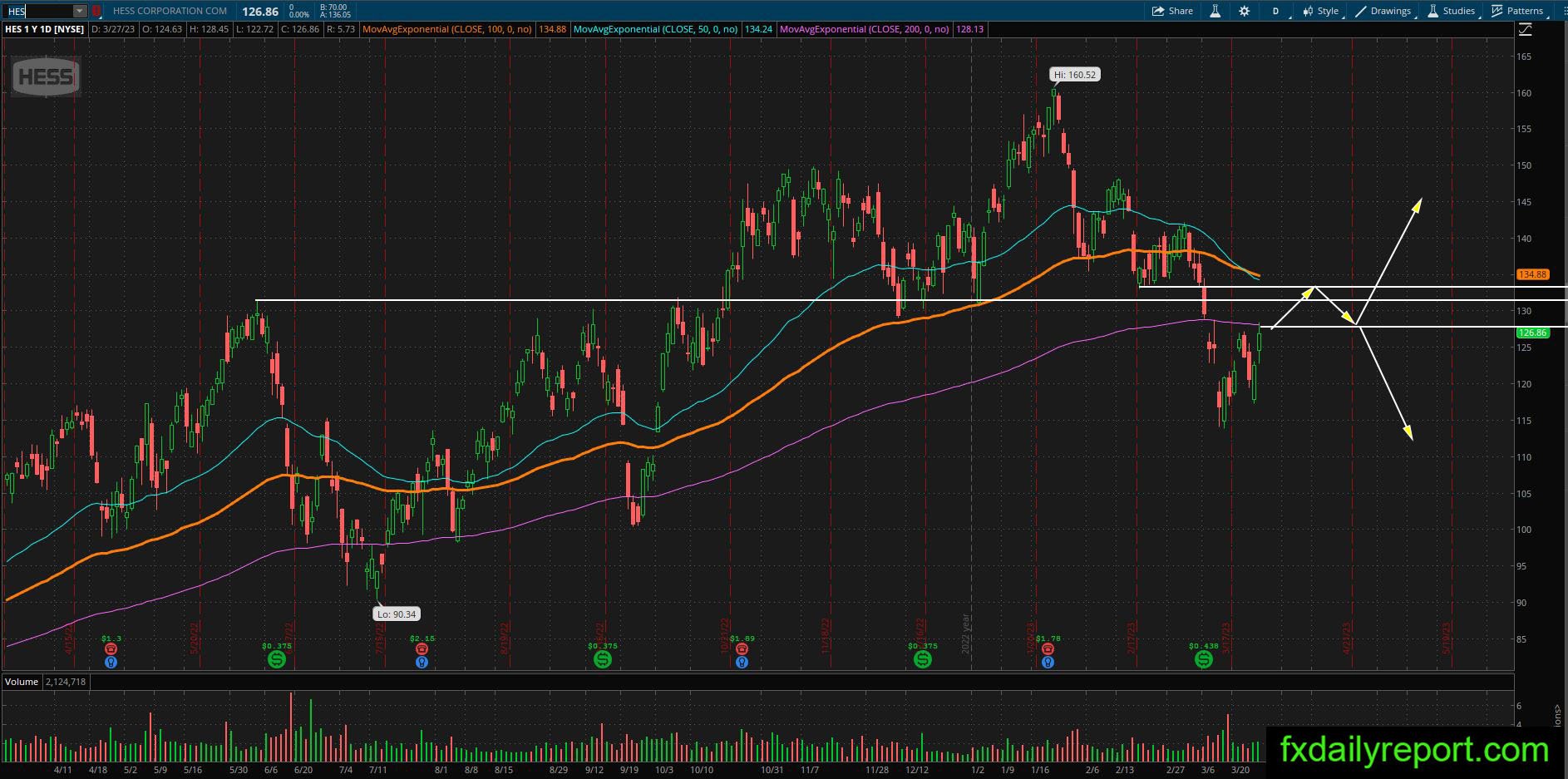The image size is (1568, 779).
Task: Click the HES symbol input field
Action: pyautogui.click(x=39, y=11)
